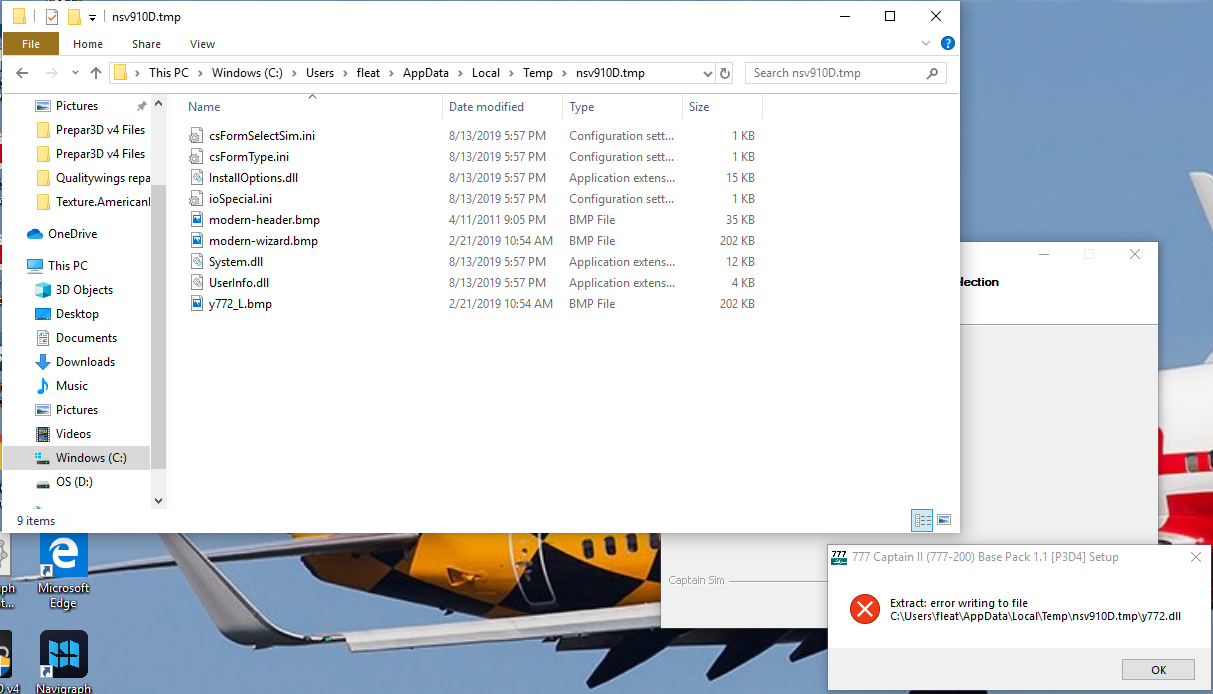Switch to details view using status bar icon
Screen dimensions: 1213x694
(x=921, y=520)
